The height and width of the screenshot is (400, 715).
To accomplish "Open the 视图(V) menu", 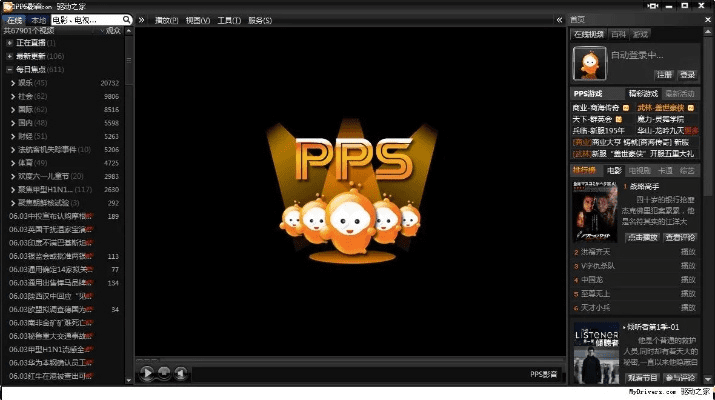I will [x=198, y=21].
